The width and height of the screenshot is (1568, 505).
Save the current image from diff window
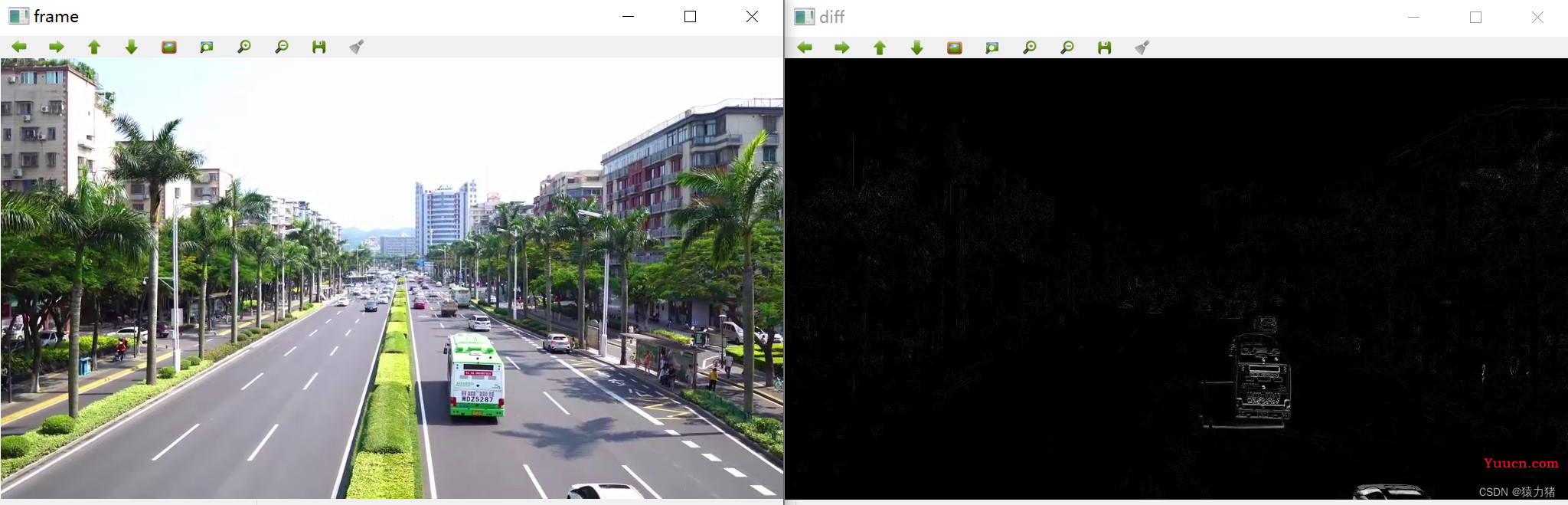tap(1105, 48)
